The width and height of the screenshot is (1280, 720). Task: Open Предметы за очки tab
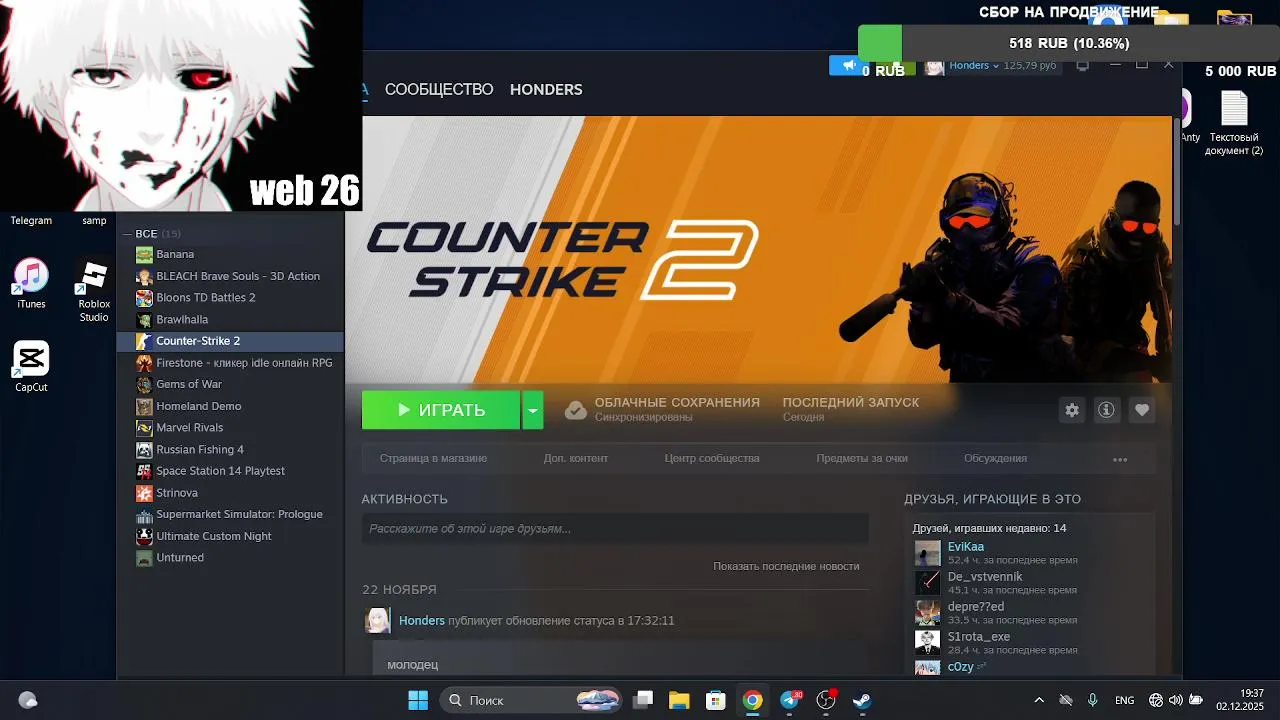862,458
